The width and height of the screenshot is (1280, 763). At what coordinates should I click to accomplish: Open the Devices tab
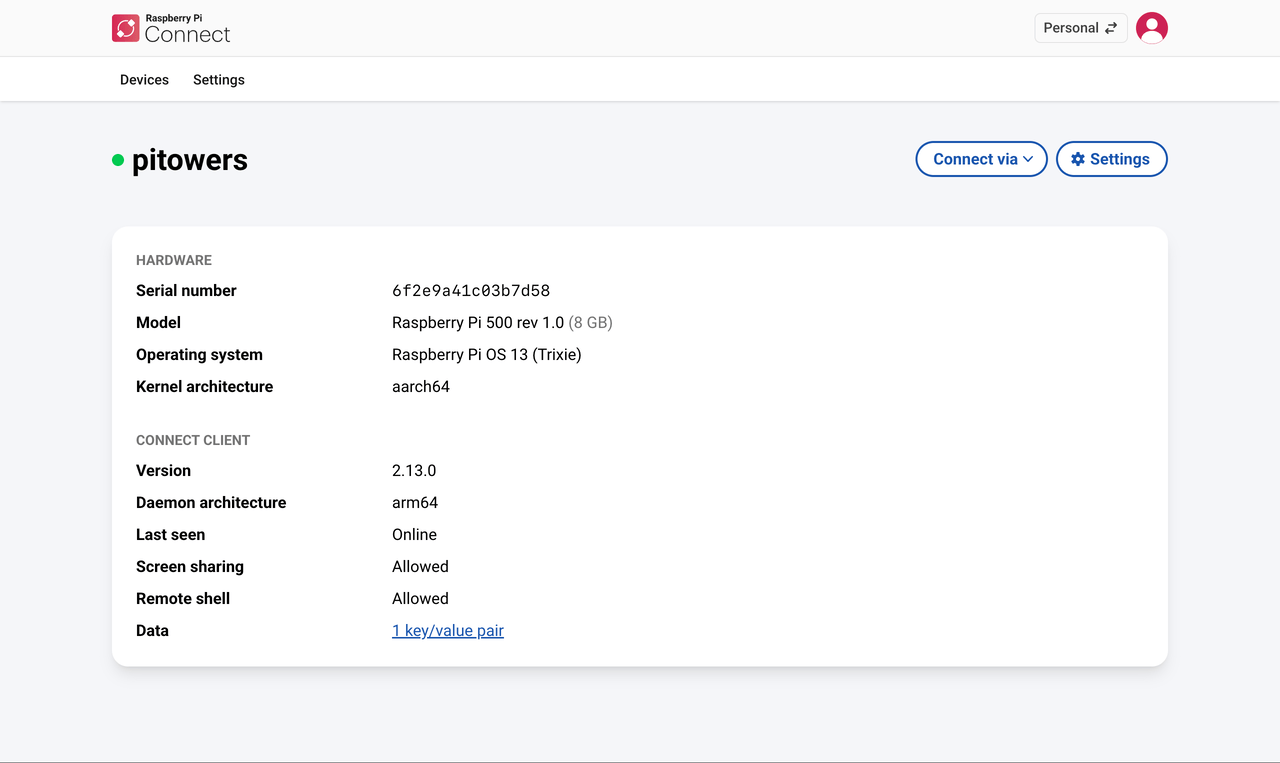(144, 80)
